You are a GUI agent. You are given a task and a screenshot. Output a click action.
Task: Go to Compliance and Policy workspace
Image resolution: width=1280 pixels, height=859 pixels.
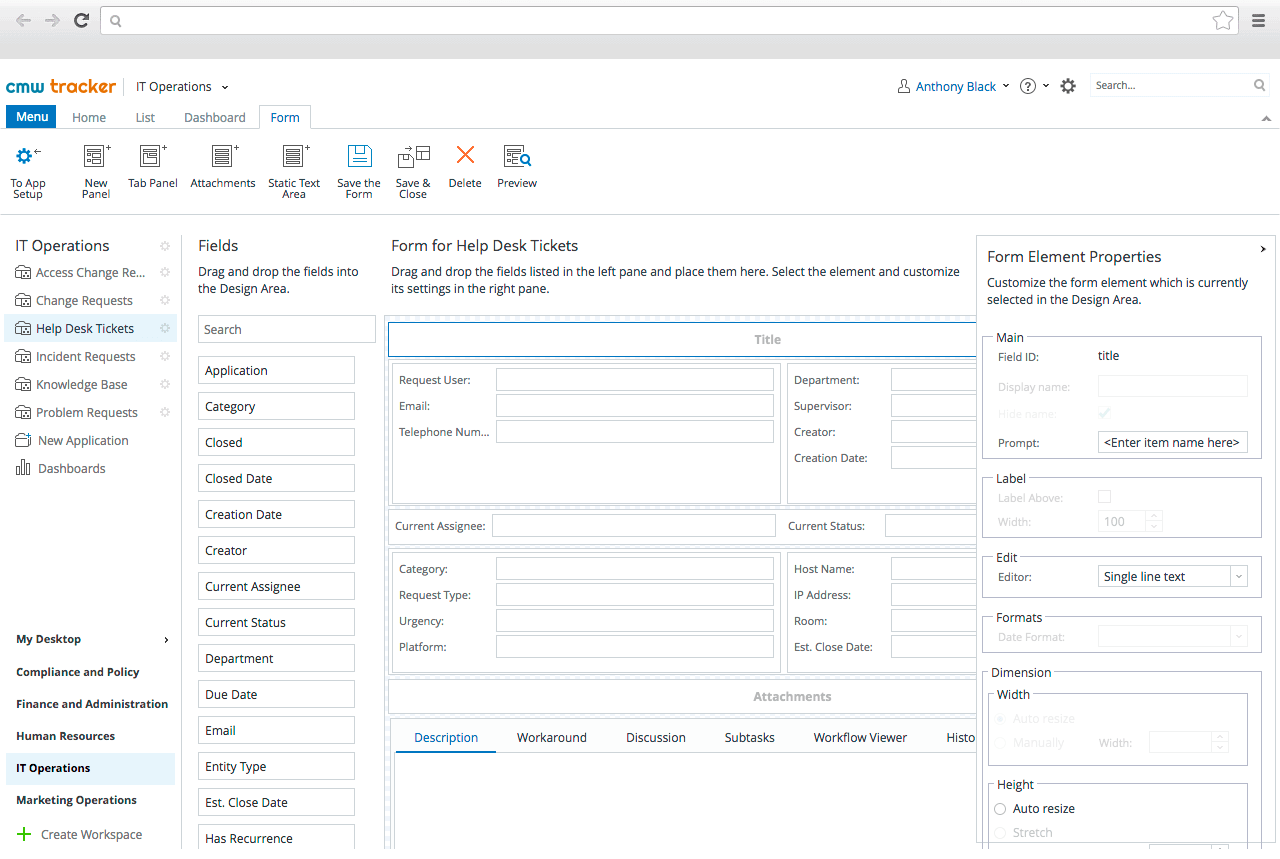pos(78,672)
